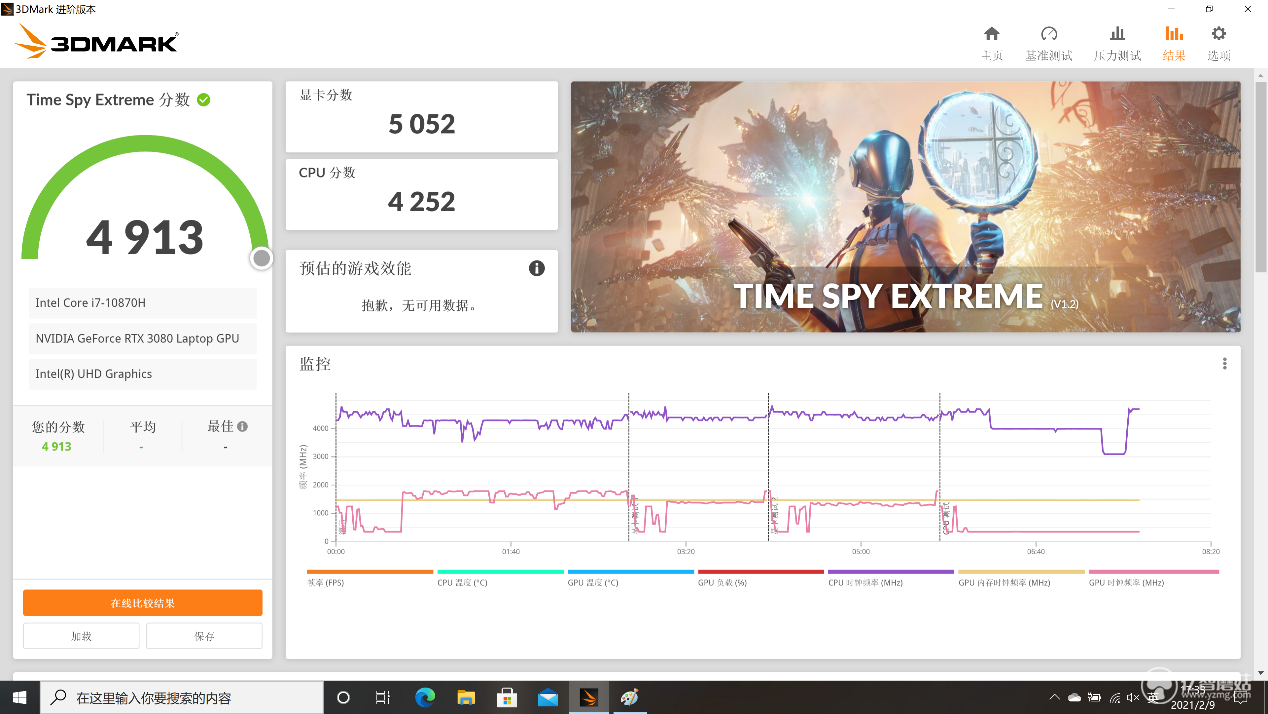Open Task View on the taskbar

(382, 697)
